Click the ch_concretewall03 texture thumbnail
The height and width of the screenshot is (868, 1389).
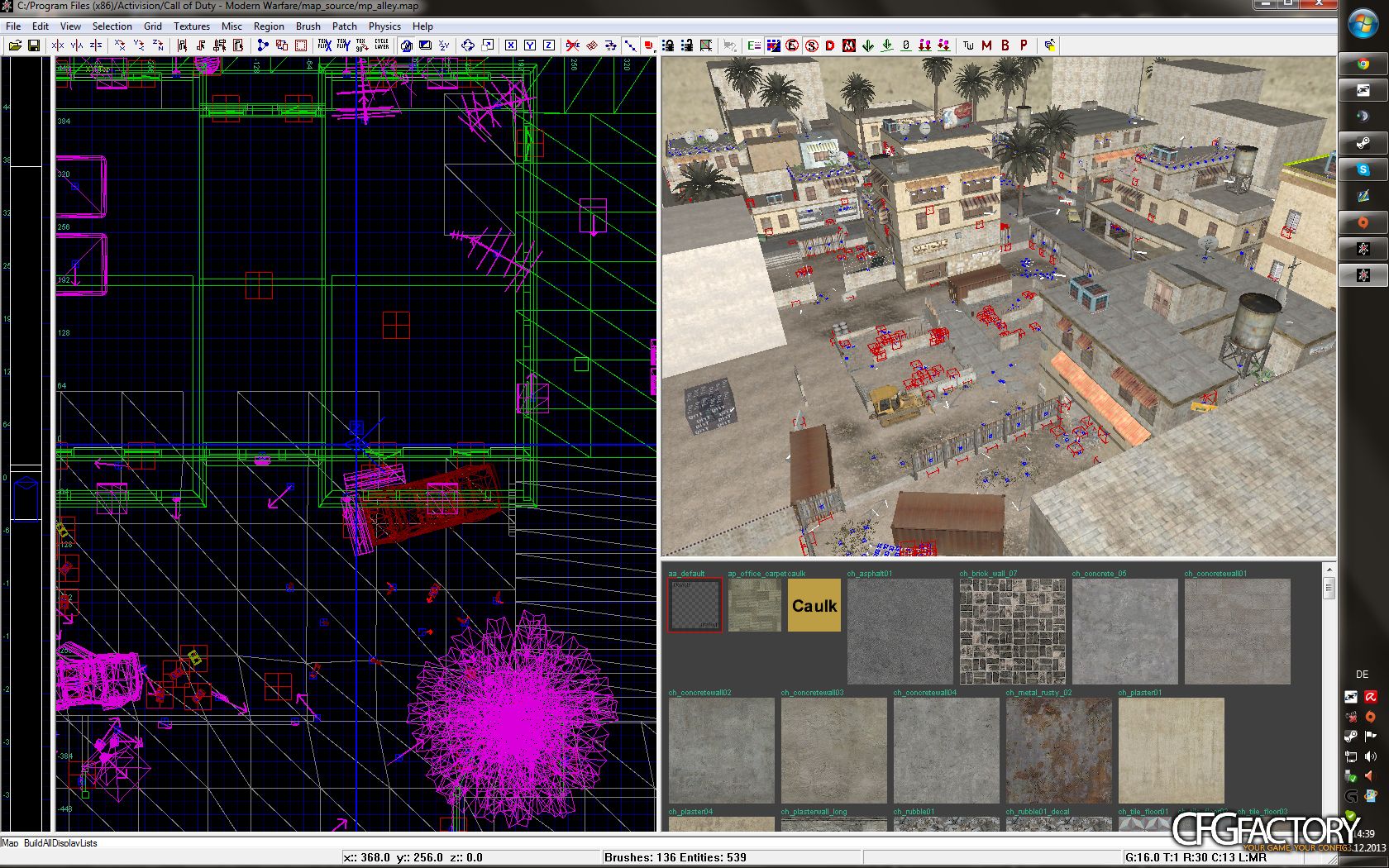point(834,751)
